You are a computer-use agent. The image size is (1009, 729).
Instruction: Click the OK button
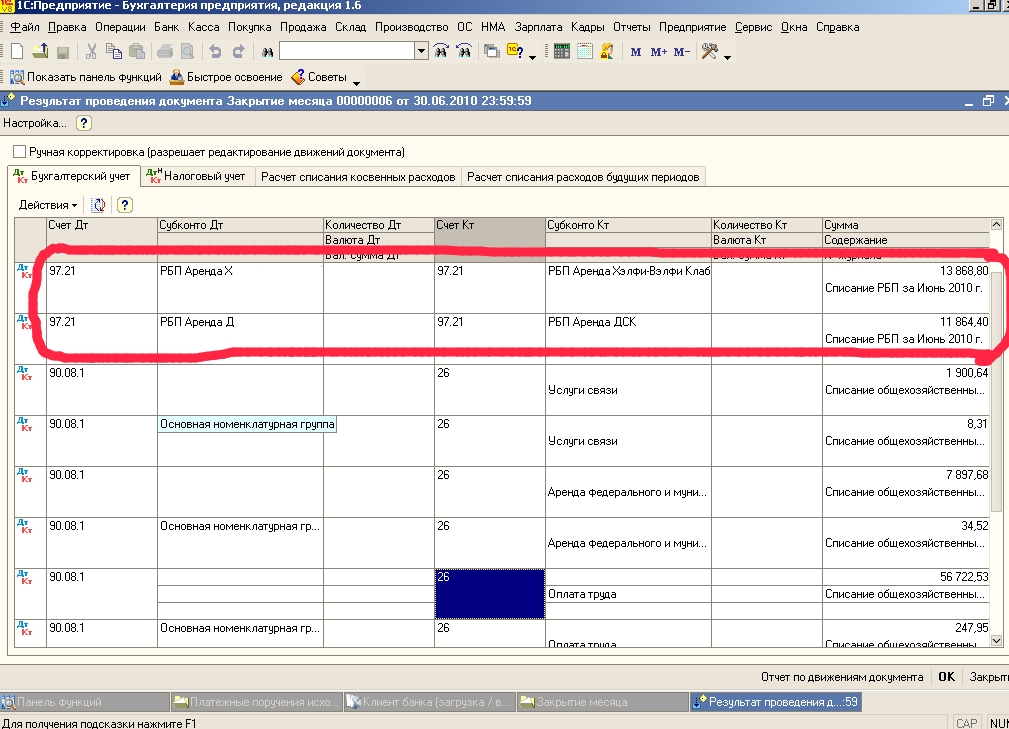click(945, 677)
